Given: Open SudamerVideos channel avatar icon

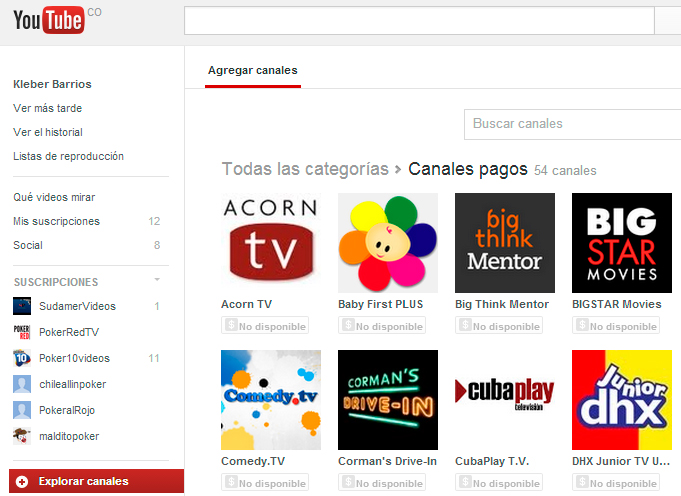Looking at the screenshot, I should click(22, 306).
